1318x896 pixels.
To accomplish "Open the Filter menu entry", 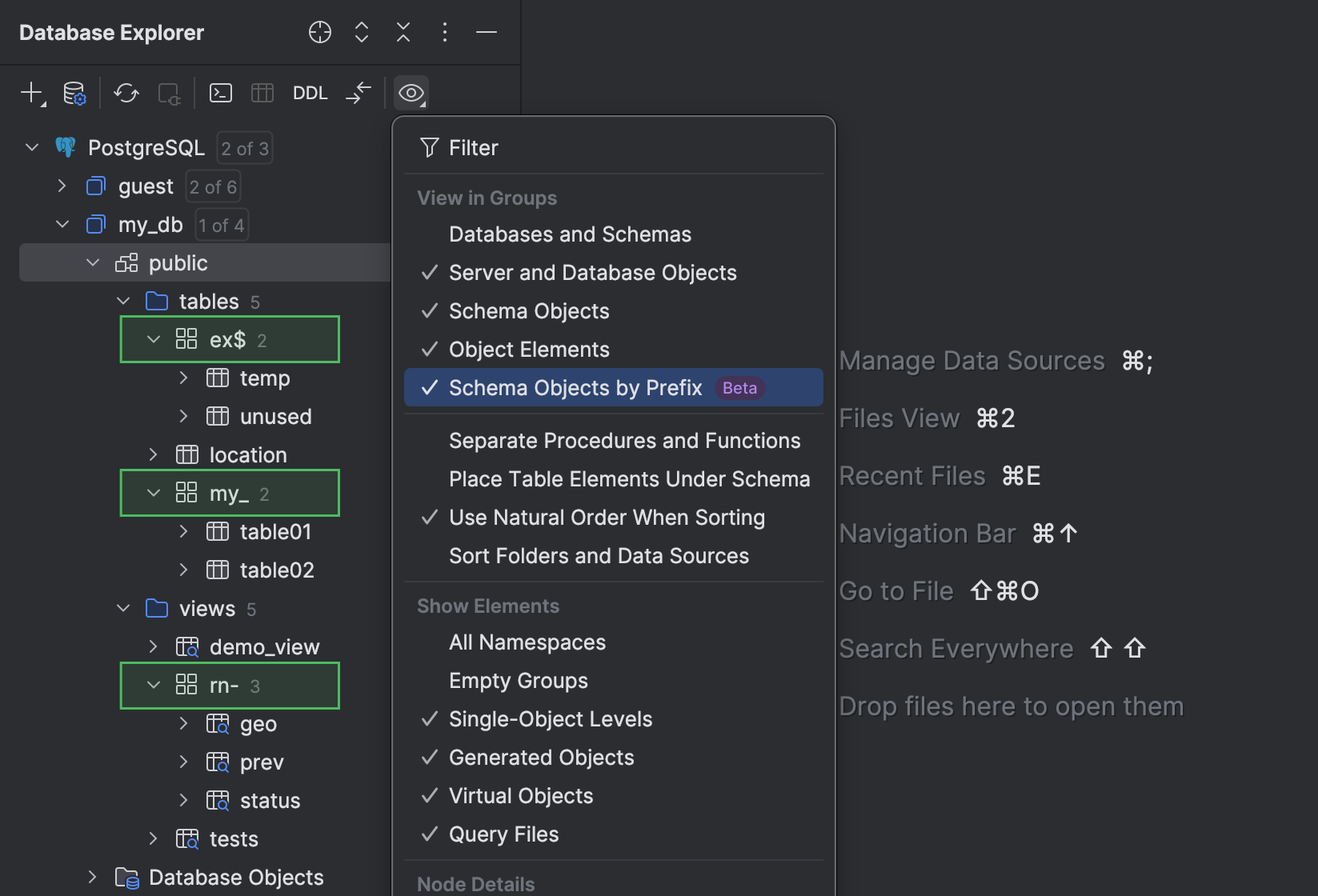I will coord(613,148).
